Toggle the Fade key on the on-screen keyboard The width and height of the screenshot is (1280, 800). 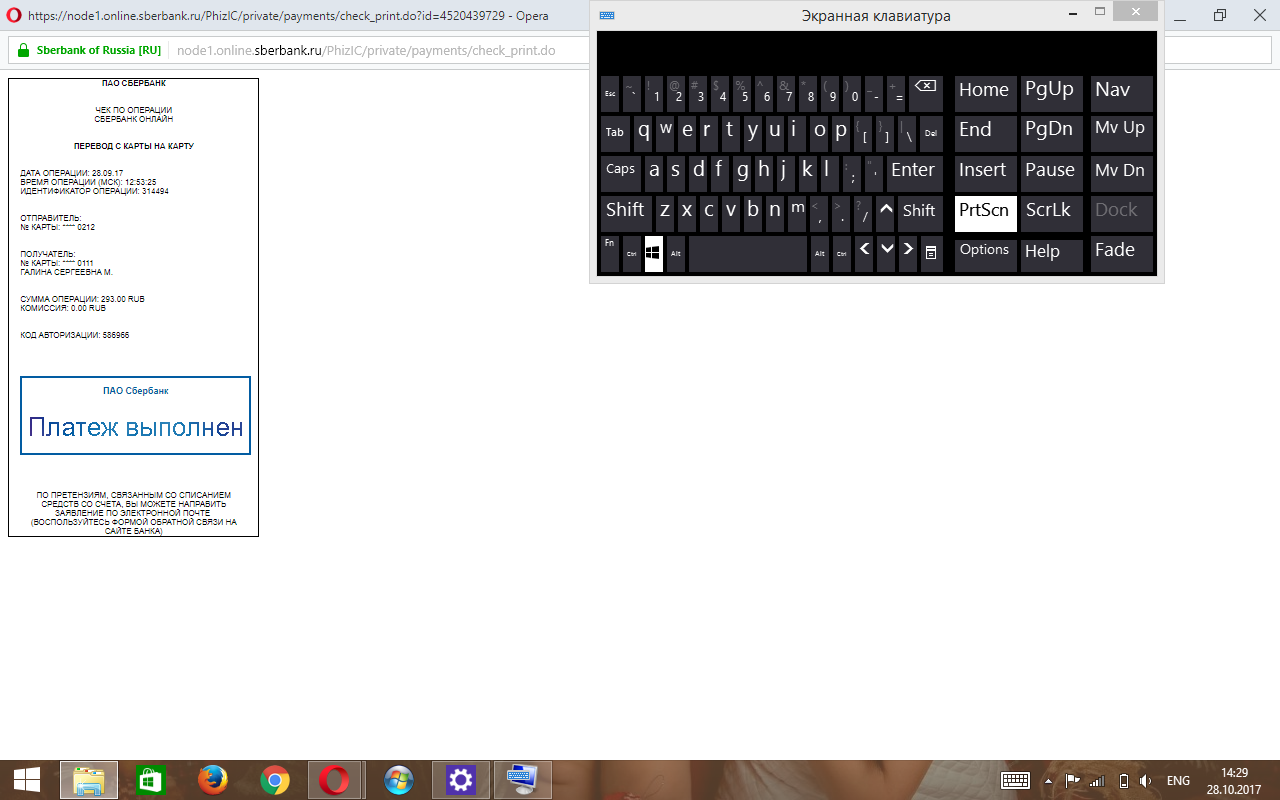pos(1122,254)
